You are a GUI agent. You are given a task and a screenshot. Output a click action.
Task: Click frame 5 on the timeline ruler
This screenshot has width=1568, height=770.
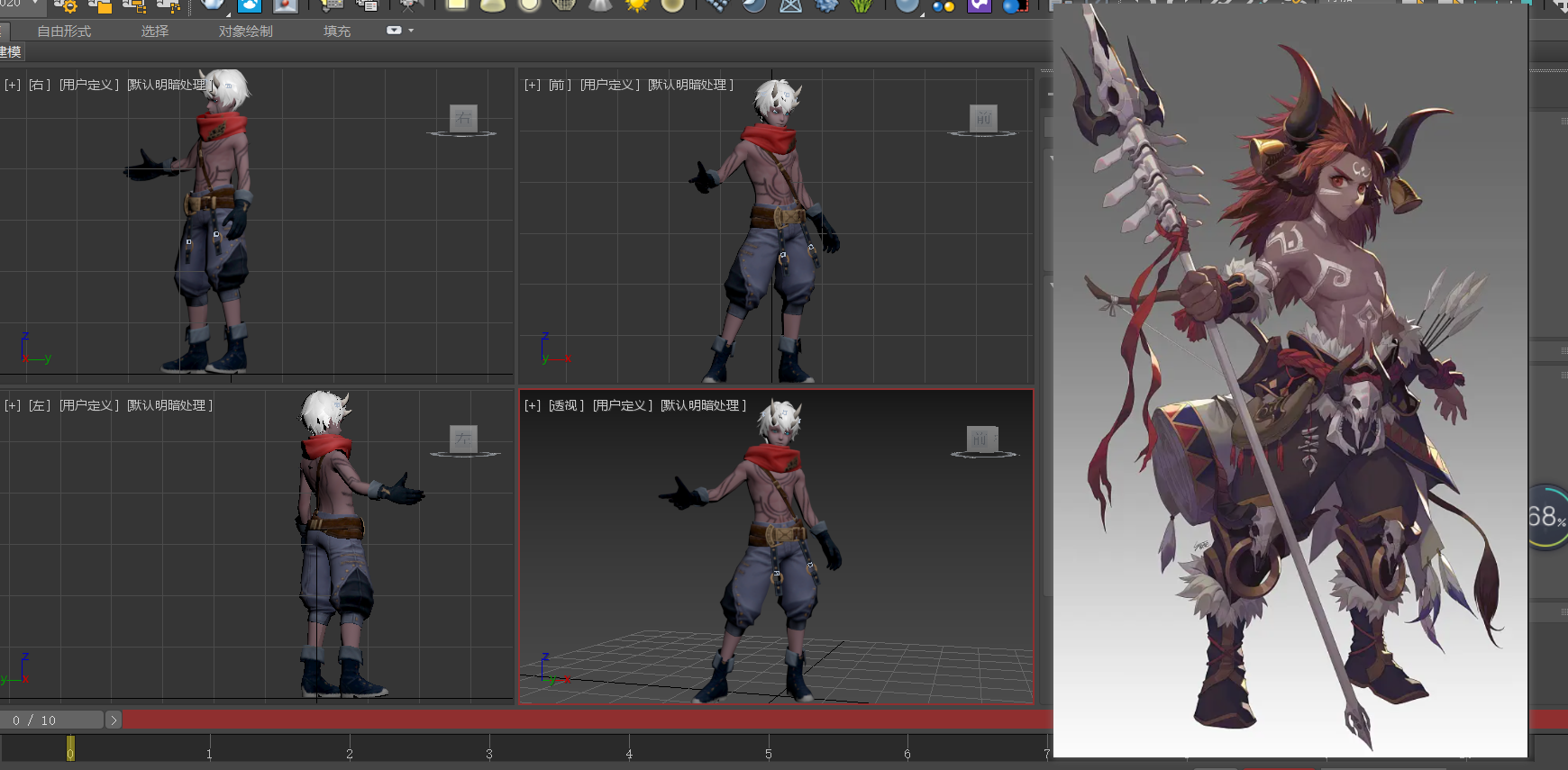coord(769,754)
